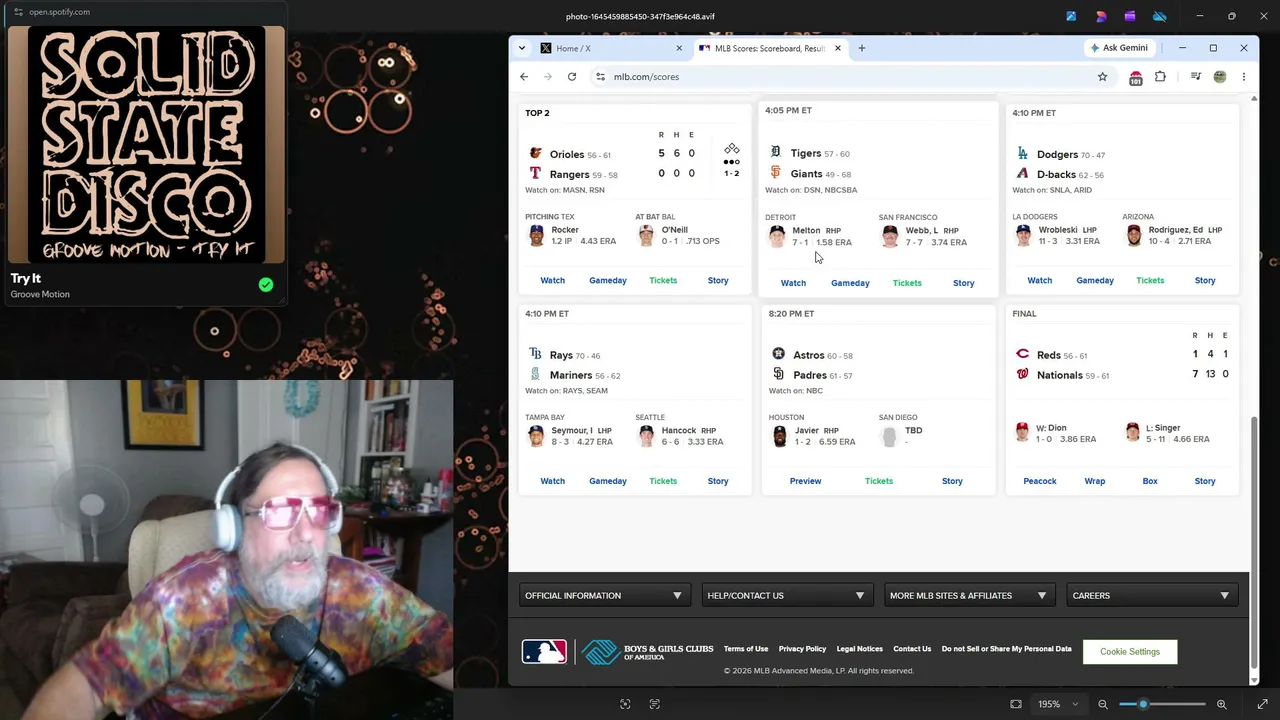1280x720 pixels.
Task: Click the MLB page vertical scrollbar
Action: 1254,543
